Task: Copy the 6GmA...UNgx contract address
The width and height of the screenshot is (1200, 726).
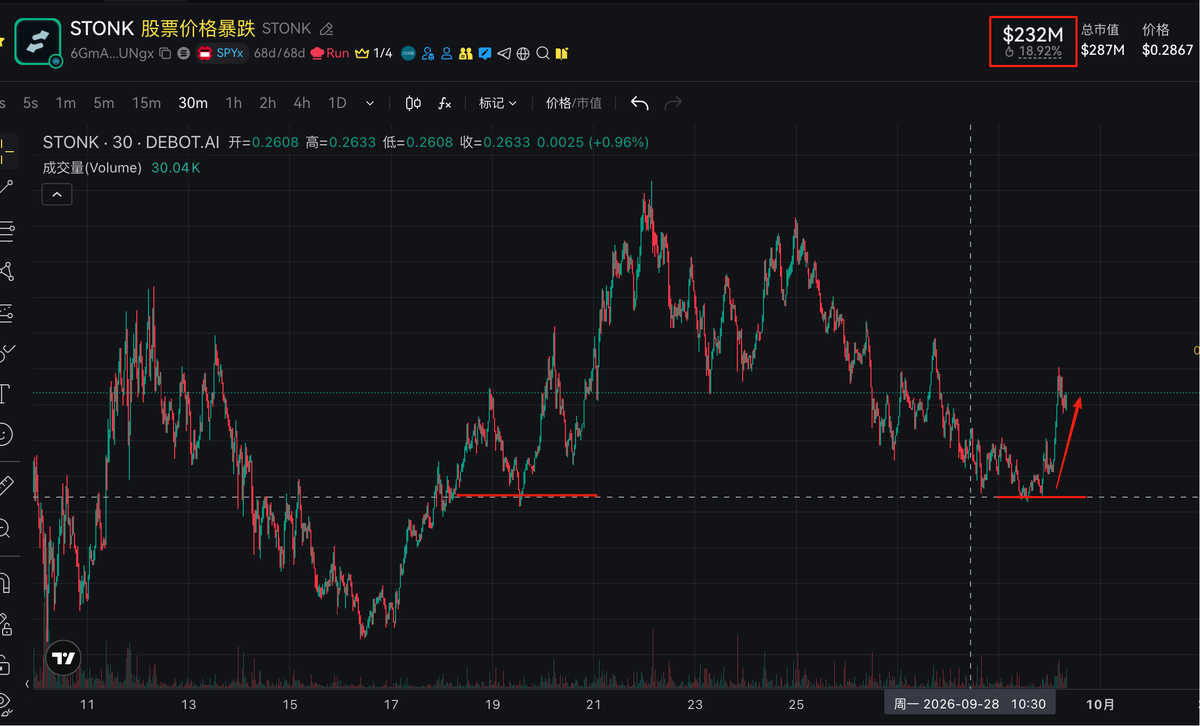Action: [x=165, y=53]
